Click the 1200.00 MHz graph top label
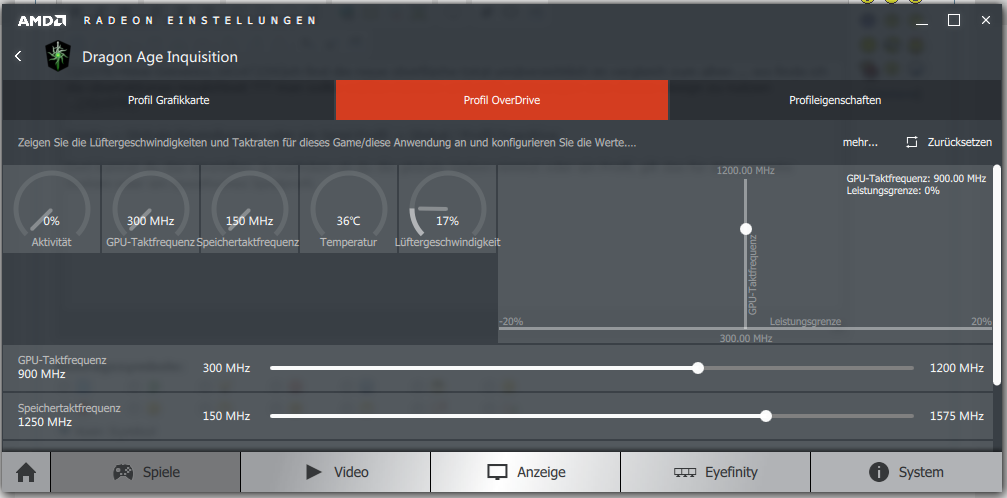 tap(746, 171)
